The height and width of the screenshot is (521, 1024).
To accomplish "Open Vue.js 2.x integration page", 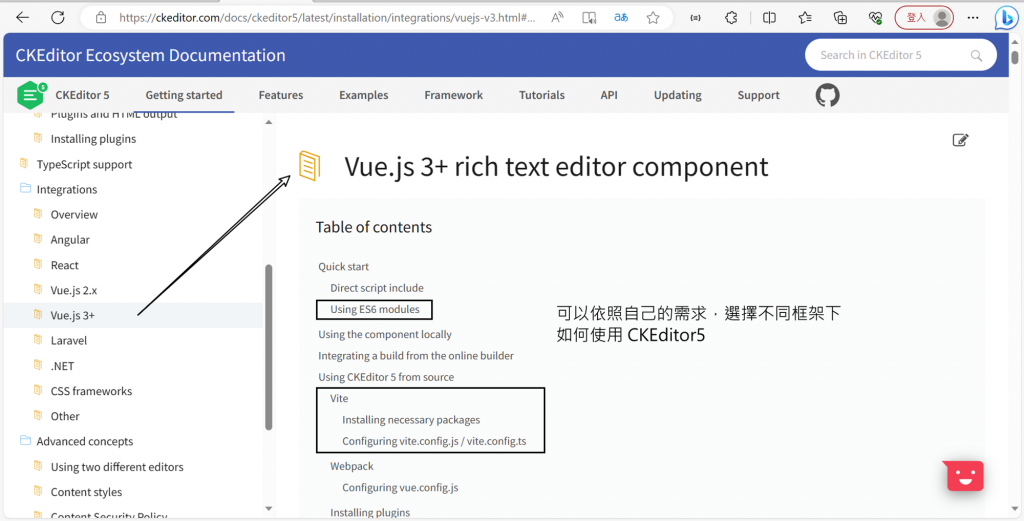I will (x=74, y=290).
